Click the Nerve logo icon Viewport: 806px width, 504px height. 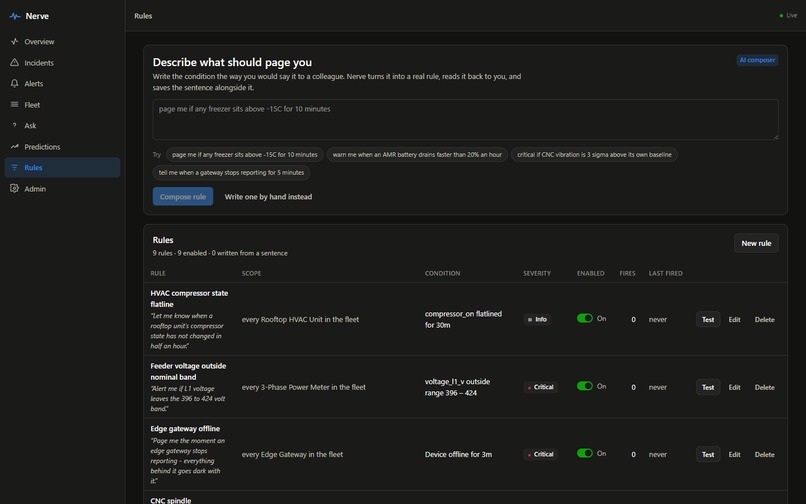click(x=15, y=16)
